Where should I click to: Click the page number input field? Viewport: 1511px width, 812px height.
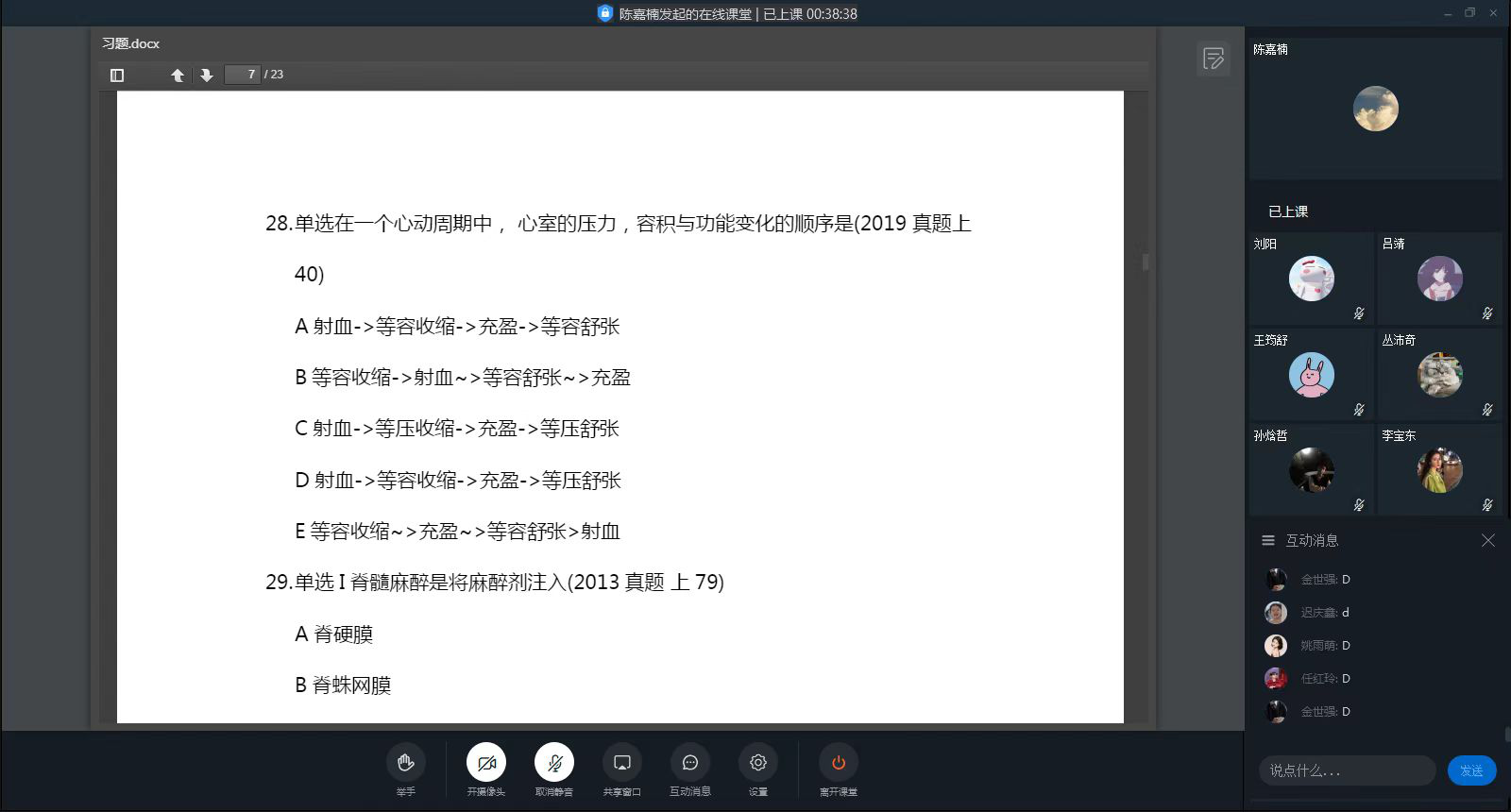pyautogui.click(x=243, y=75)
